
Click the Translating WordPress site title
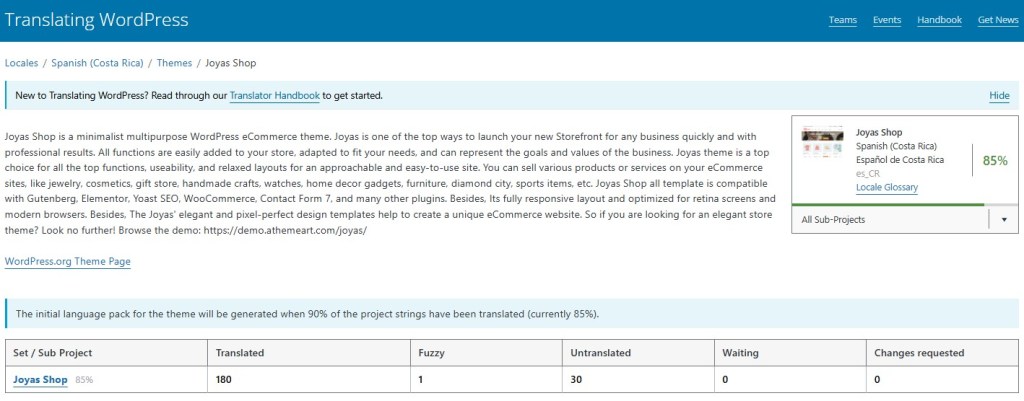[x=97, y=20]
